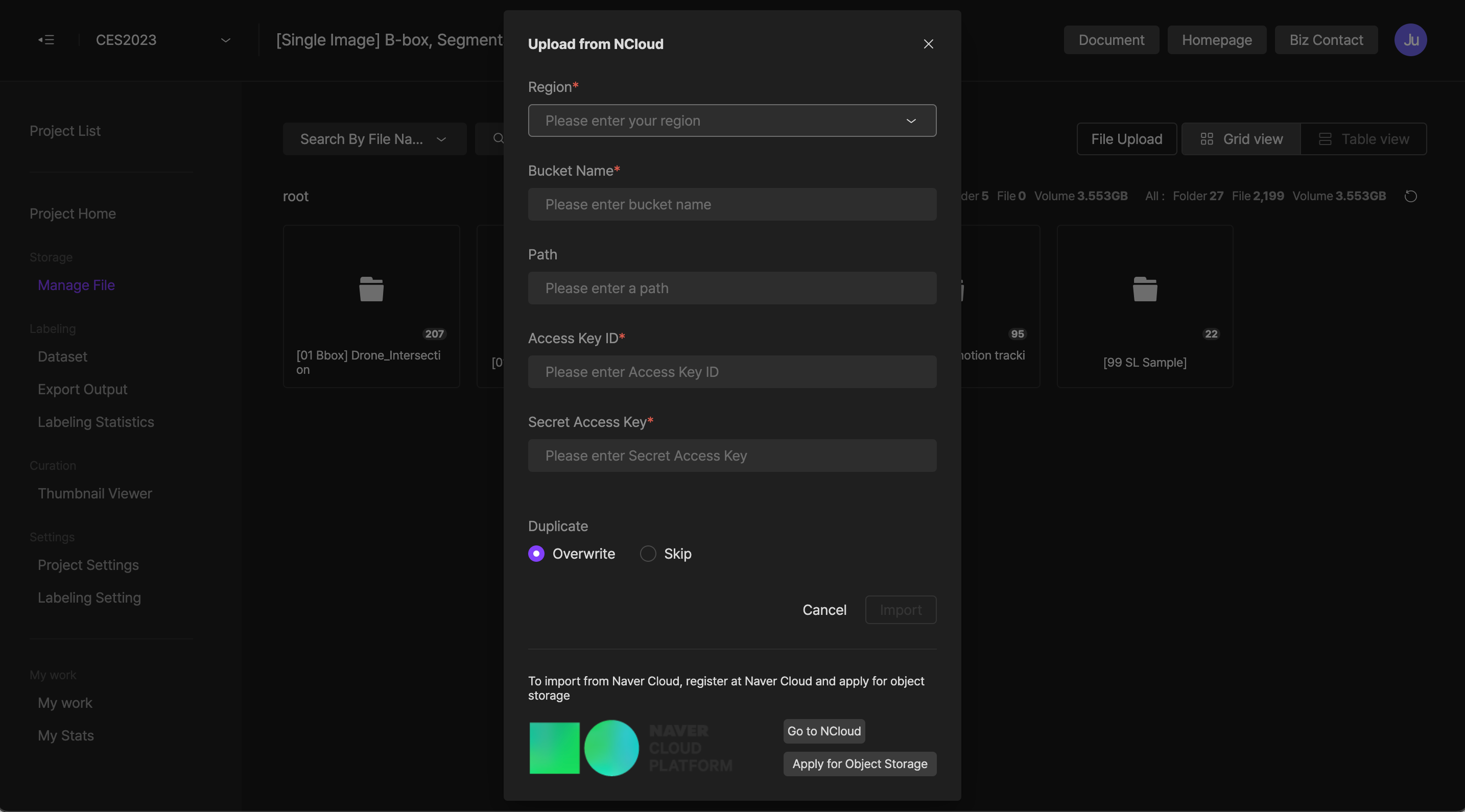Collapse the sidebar menu icon

(46, 40)
